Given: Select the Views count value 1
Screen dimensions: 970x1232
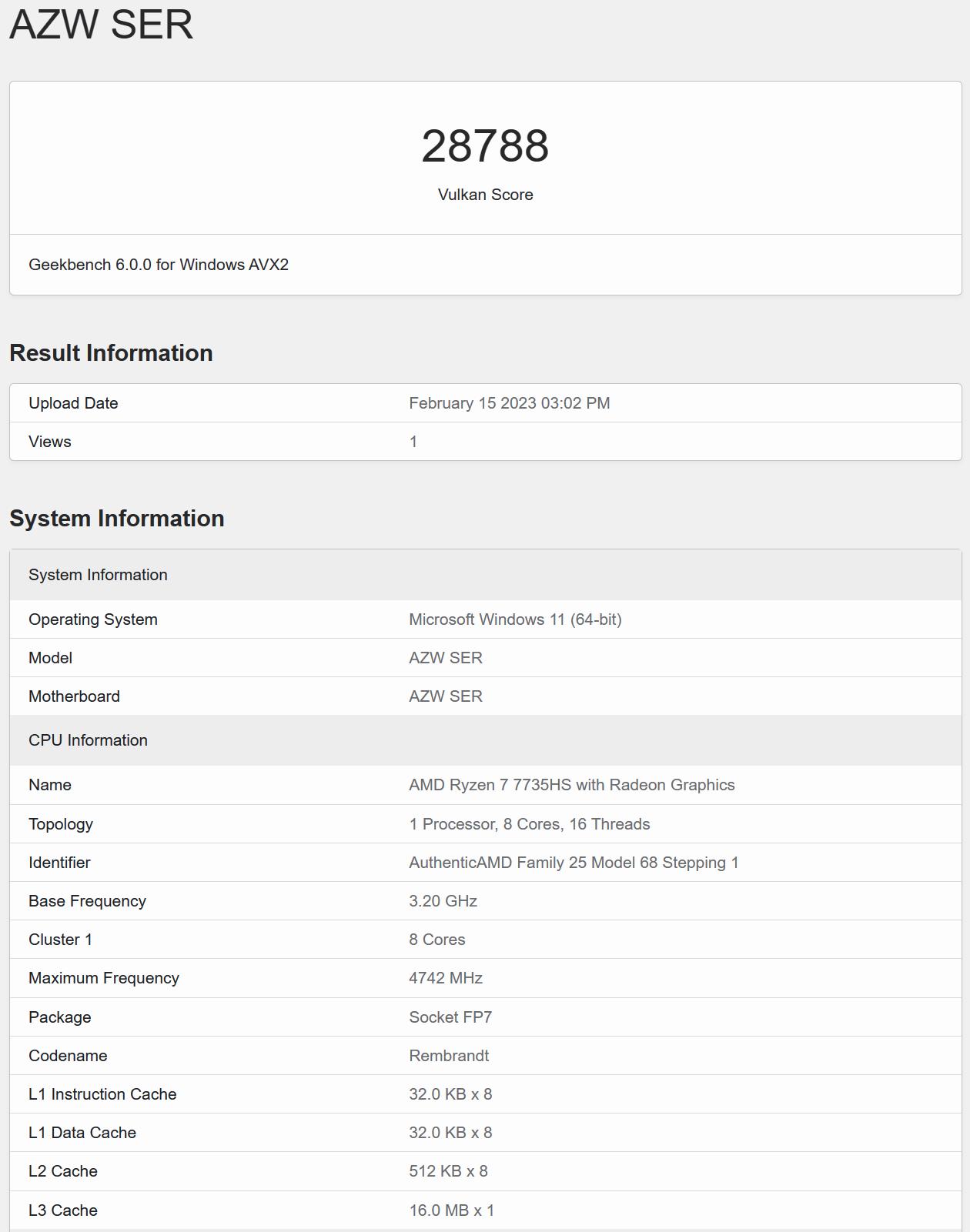Looking at the screenshot, I should 413,442.
